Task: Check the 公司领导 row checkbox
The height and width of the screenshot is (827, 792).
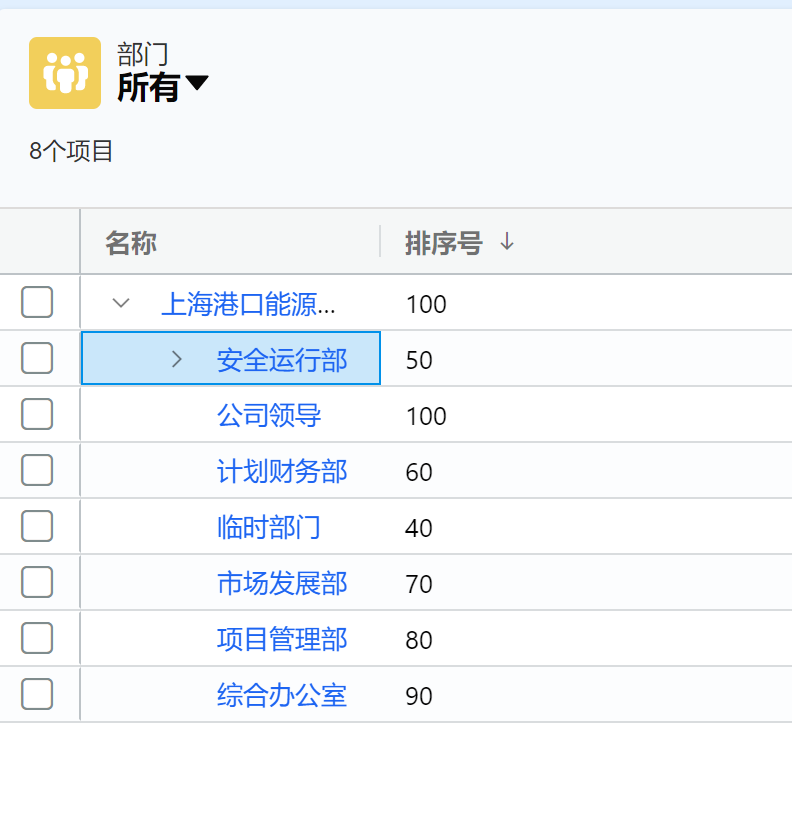Action: coord(37,414)
